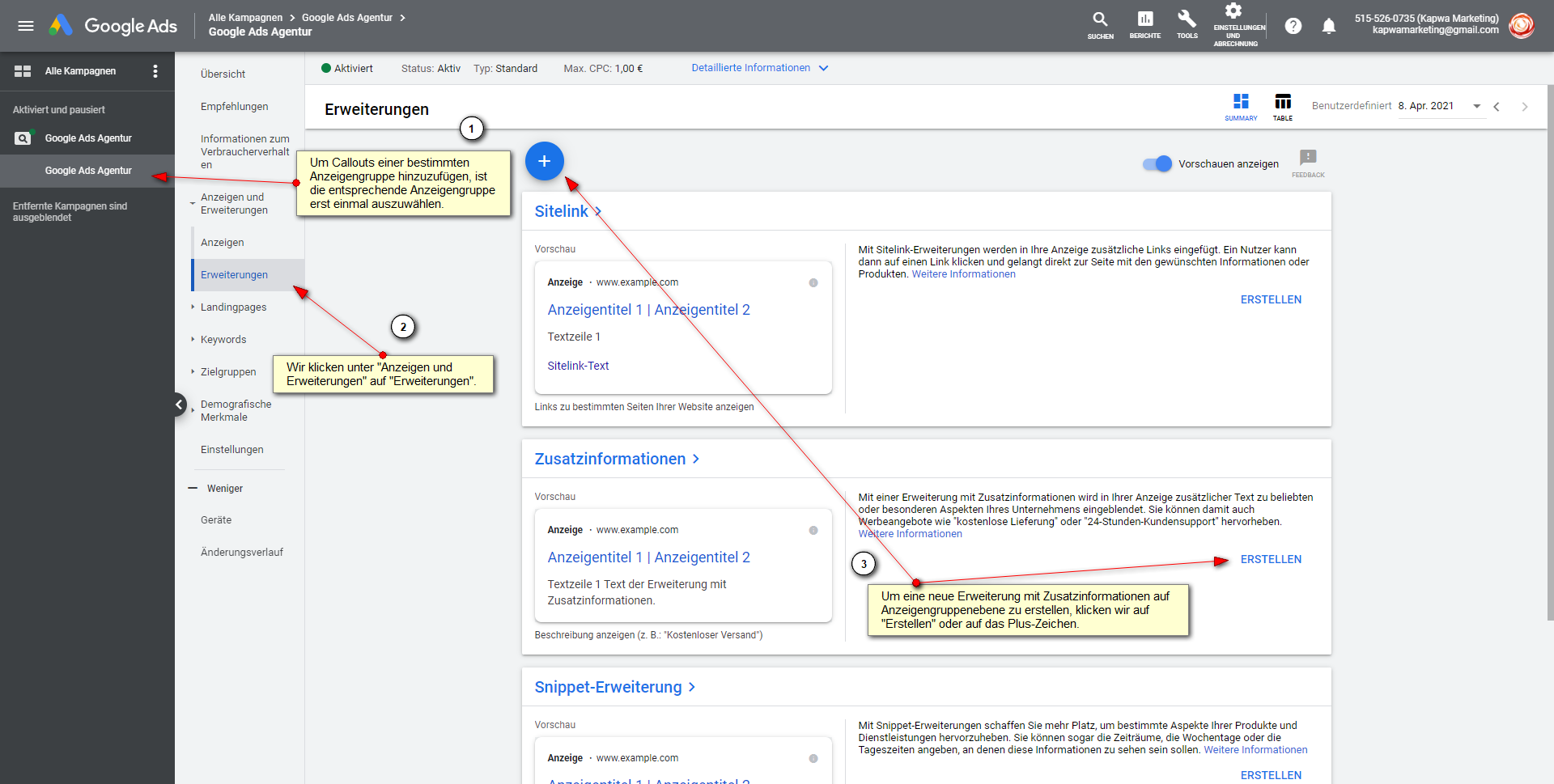The image size is (1554, 784).
Task: Open the breadcrumb arrow after Google Ads Agentur
Action: (403, 18)
